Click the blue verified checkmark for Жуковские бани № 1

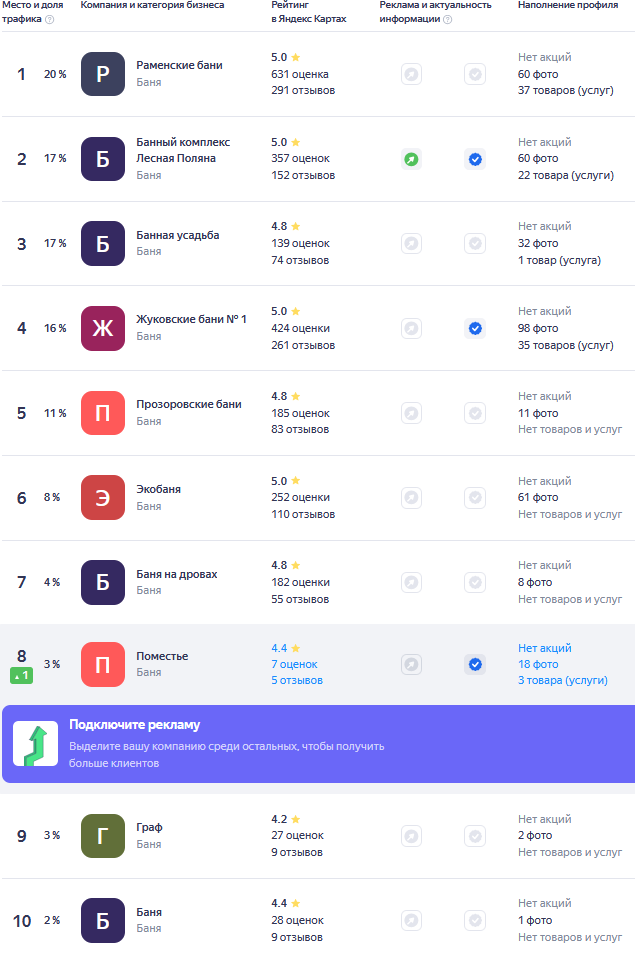[475, 328]
